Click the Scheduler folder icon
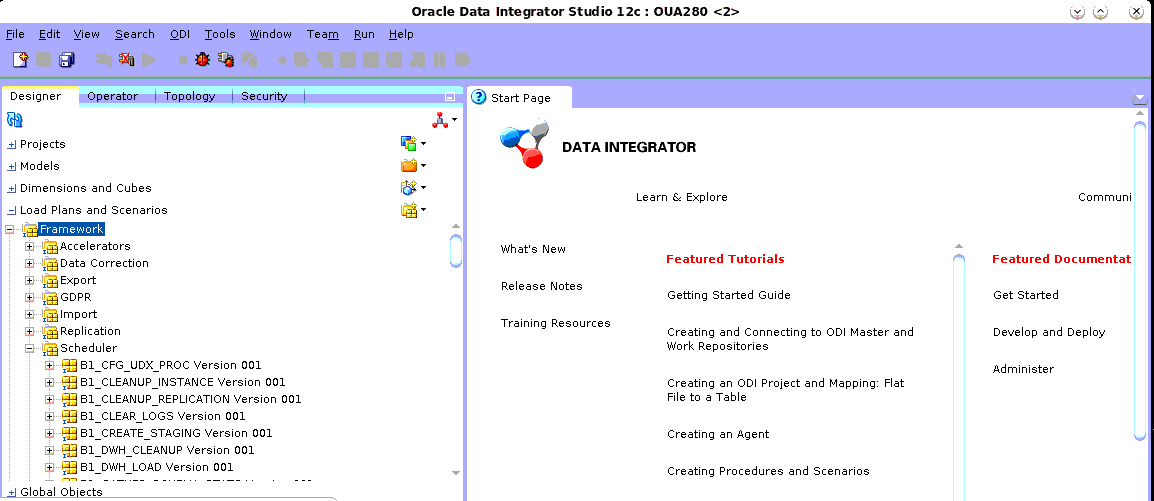The height and width of the screenshot is (501, 1154). click(x=50, y=348)
